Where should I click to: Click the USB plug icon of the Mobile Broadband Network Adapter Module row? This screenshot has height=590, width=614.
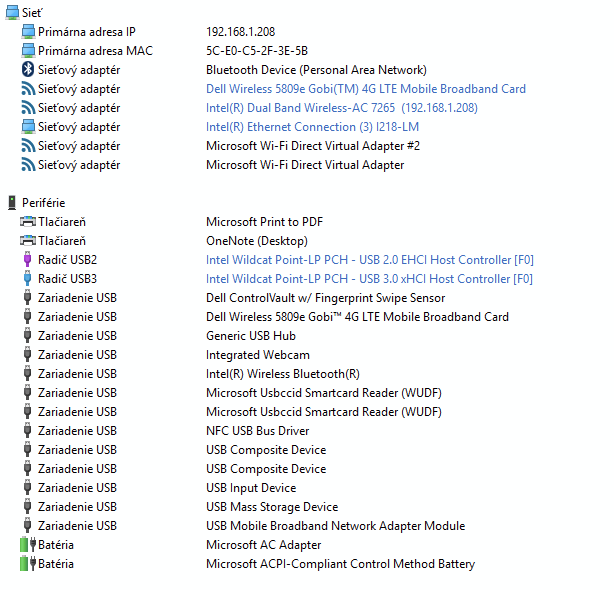coord(27,526)
